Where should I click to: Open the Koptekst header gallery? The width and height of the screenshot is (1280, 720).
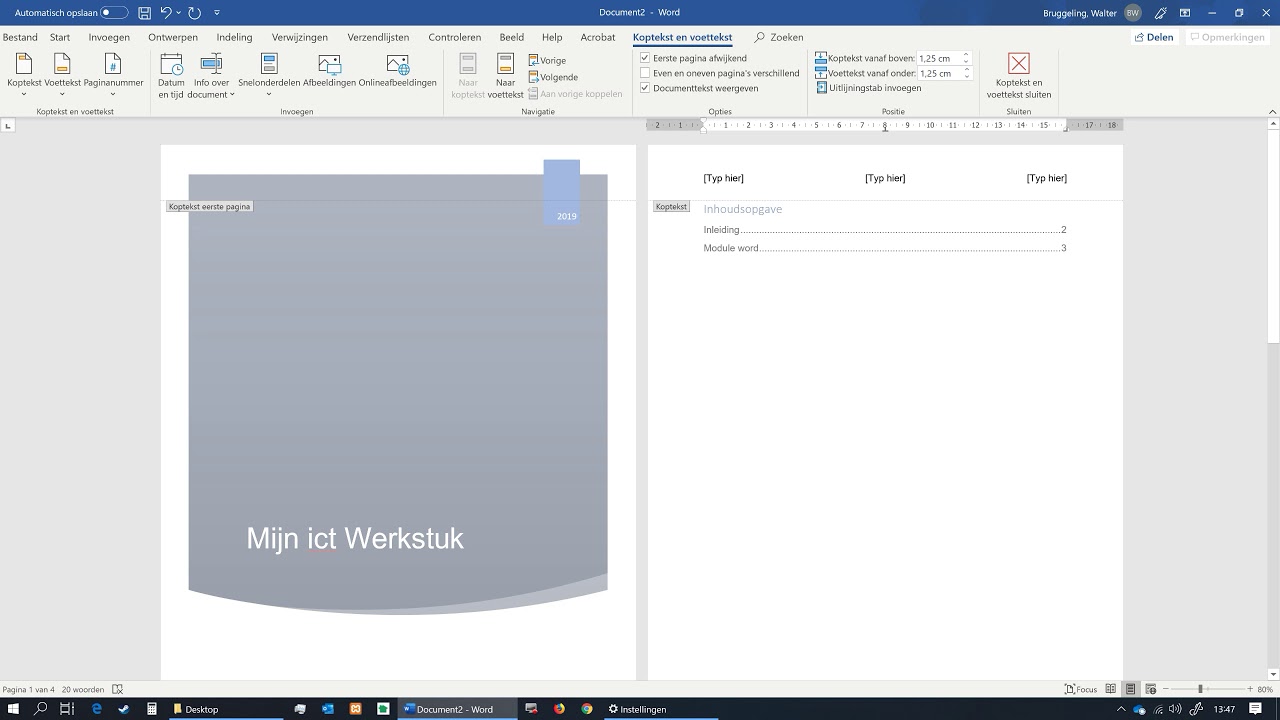24,75
